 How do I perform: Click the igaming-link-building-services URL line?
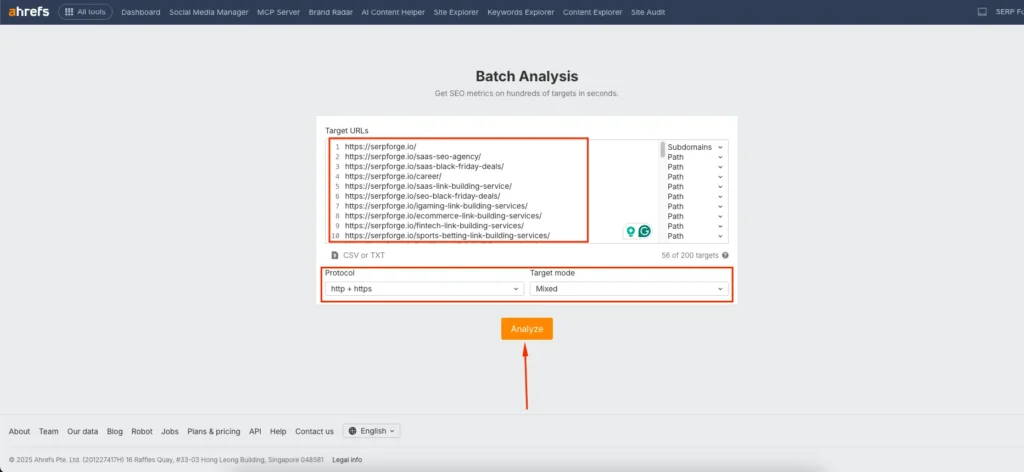point(436,206)
